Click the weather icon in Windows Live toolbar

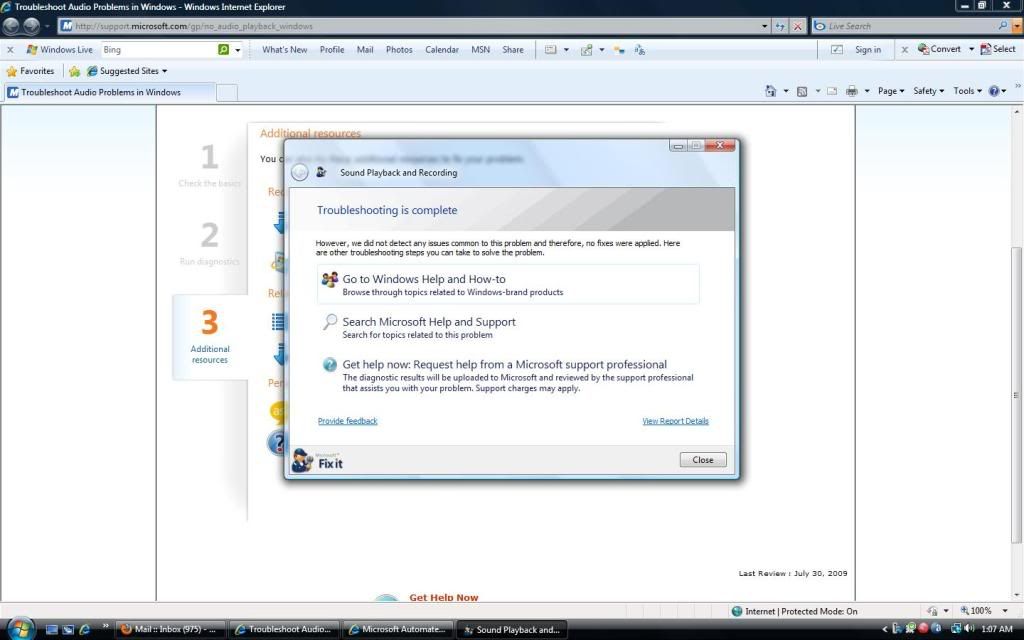pos(618,50)
